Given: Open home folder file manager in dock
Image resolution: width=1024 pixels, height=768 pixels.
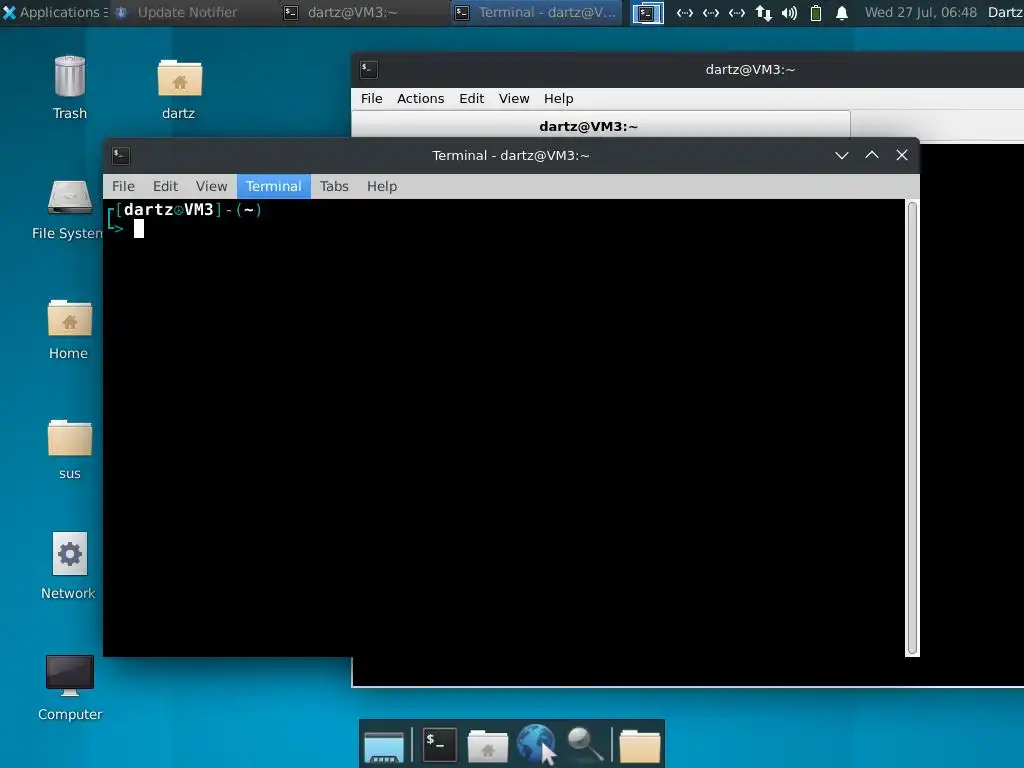Looking at the screenshot, I should [488, 745].
